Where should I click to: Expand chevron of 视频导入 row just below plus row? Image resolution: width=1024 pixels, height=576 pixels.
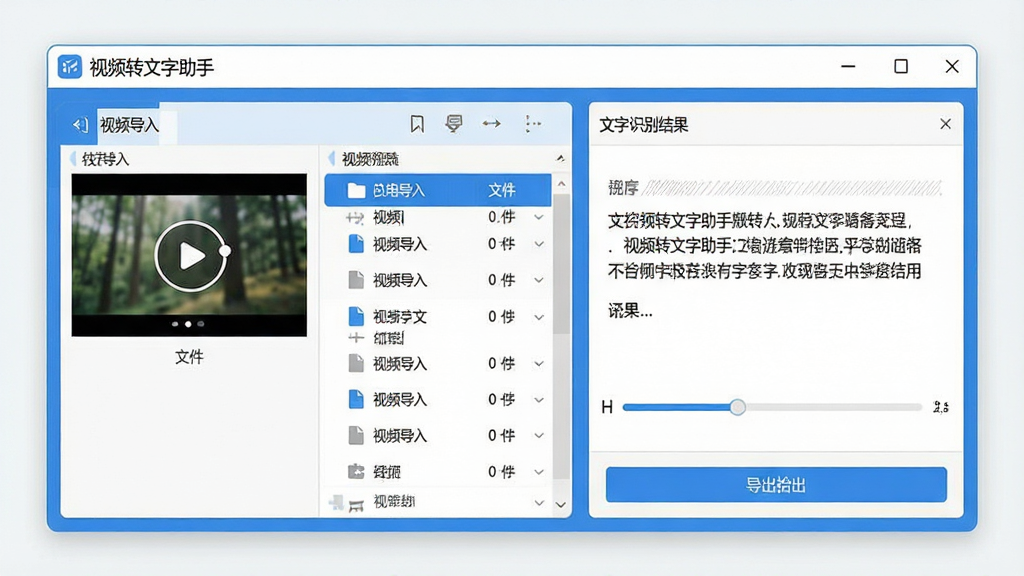click(539, 364)
